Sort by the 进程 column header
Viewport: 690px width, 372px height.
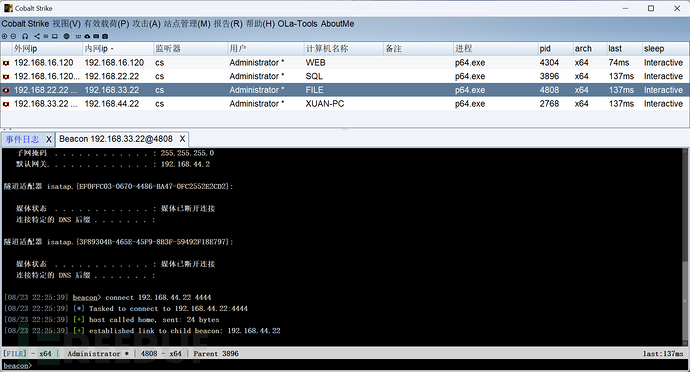tap(495, 48)
